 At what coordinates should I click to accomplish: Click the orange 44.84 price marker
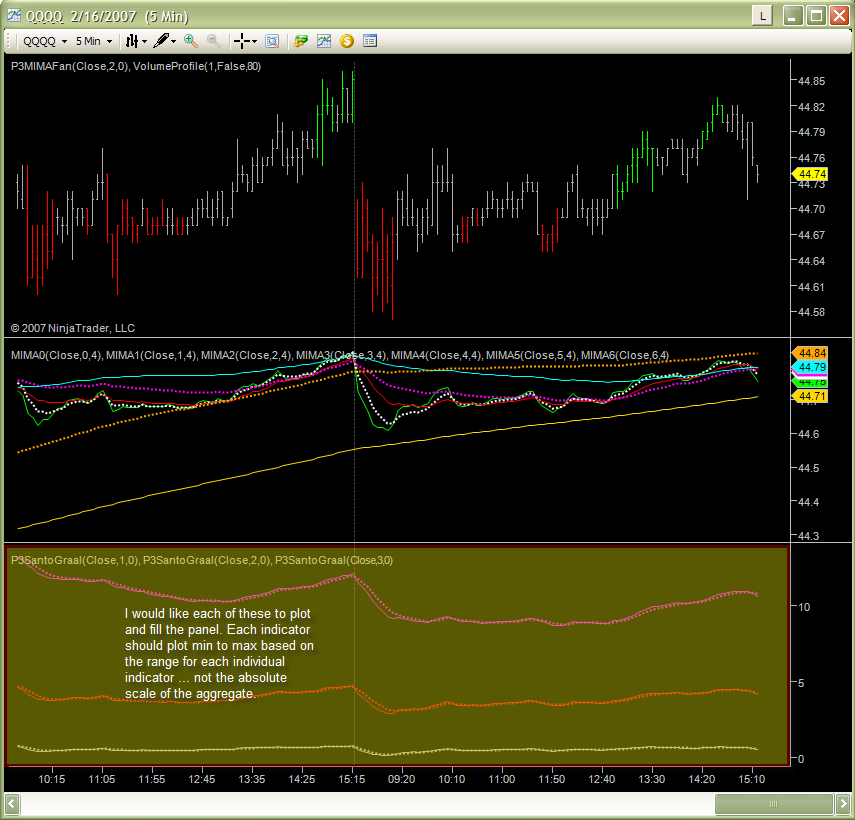pos(810,353)
